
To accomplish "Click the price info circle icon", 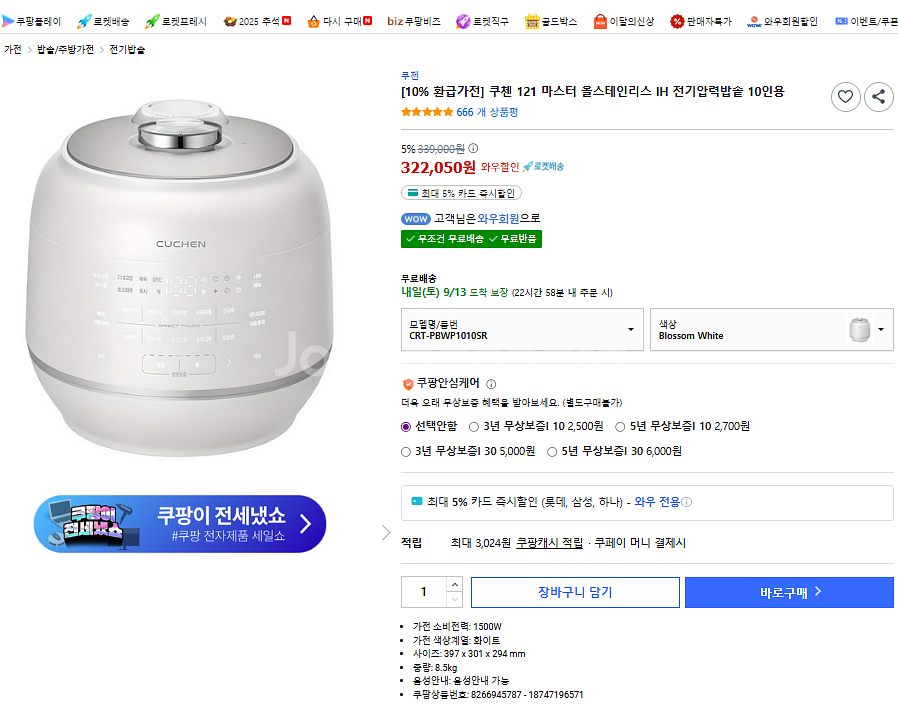I will [473, 148].
